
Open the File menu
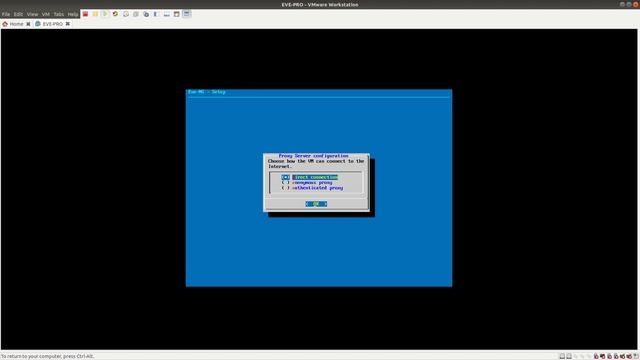point(6,14)
